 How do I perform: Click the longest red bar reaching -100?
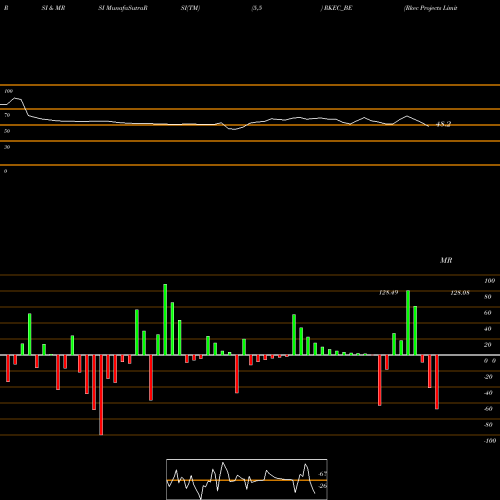(101, 395)
